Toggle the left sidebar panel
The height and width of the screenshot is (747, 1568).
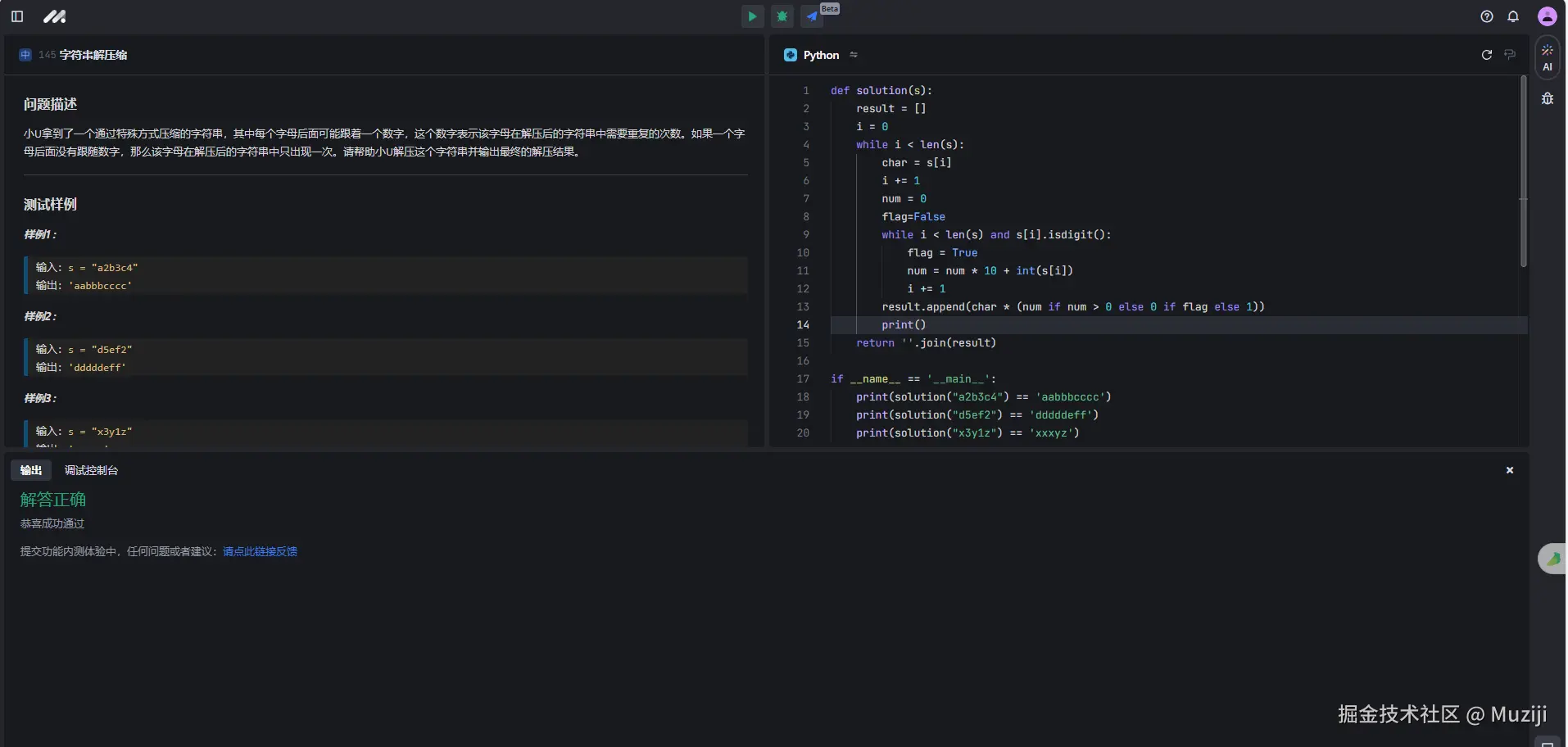tap(17, 16)
